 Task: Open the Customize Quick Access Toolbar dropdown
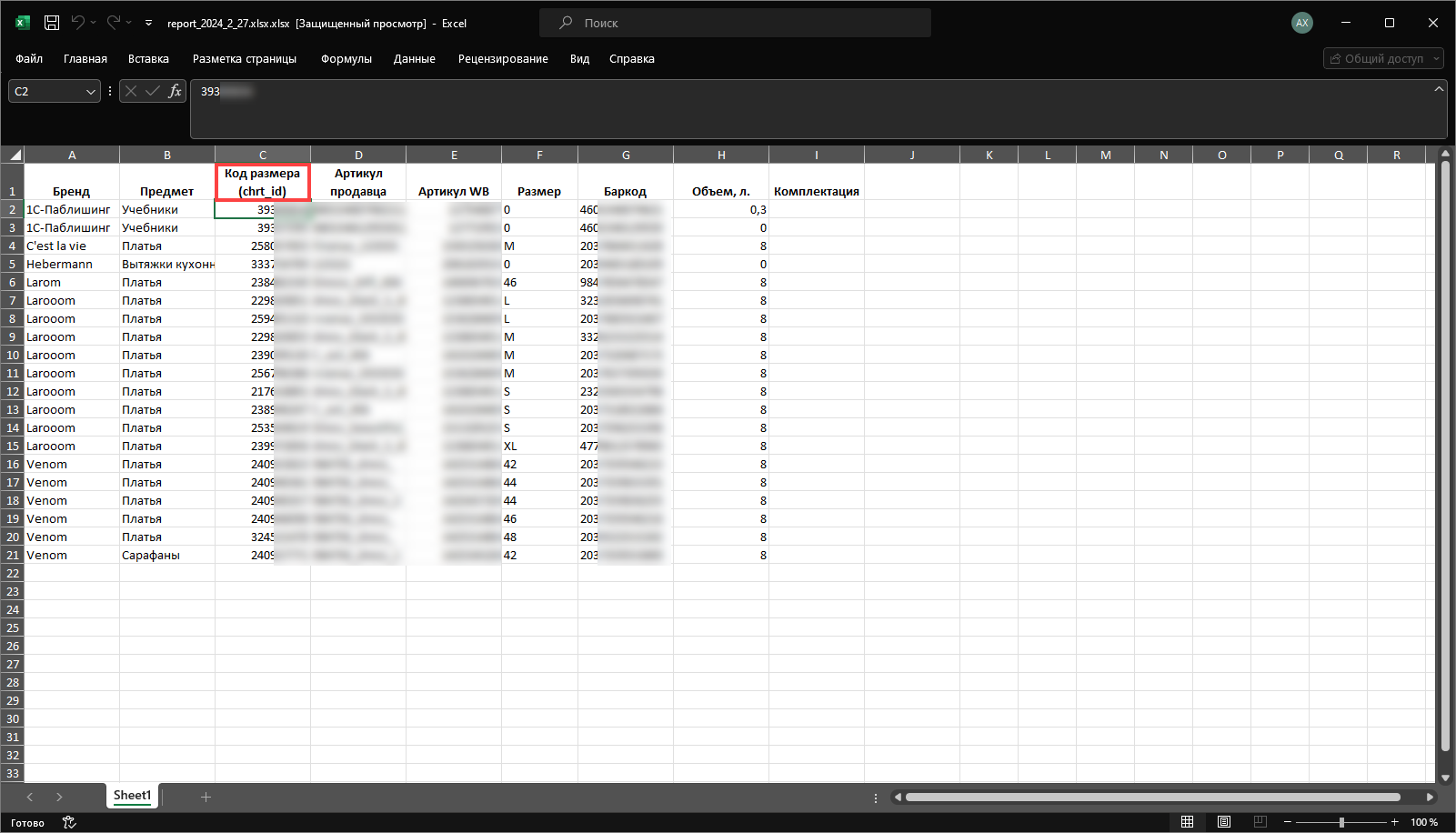148,23
